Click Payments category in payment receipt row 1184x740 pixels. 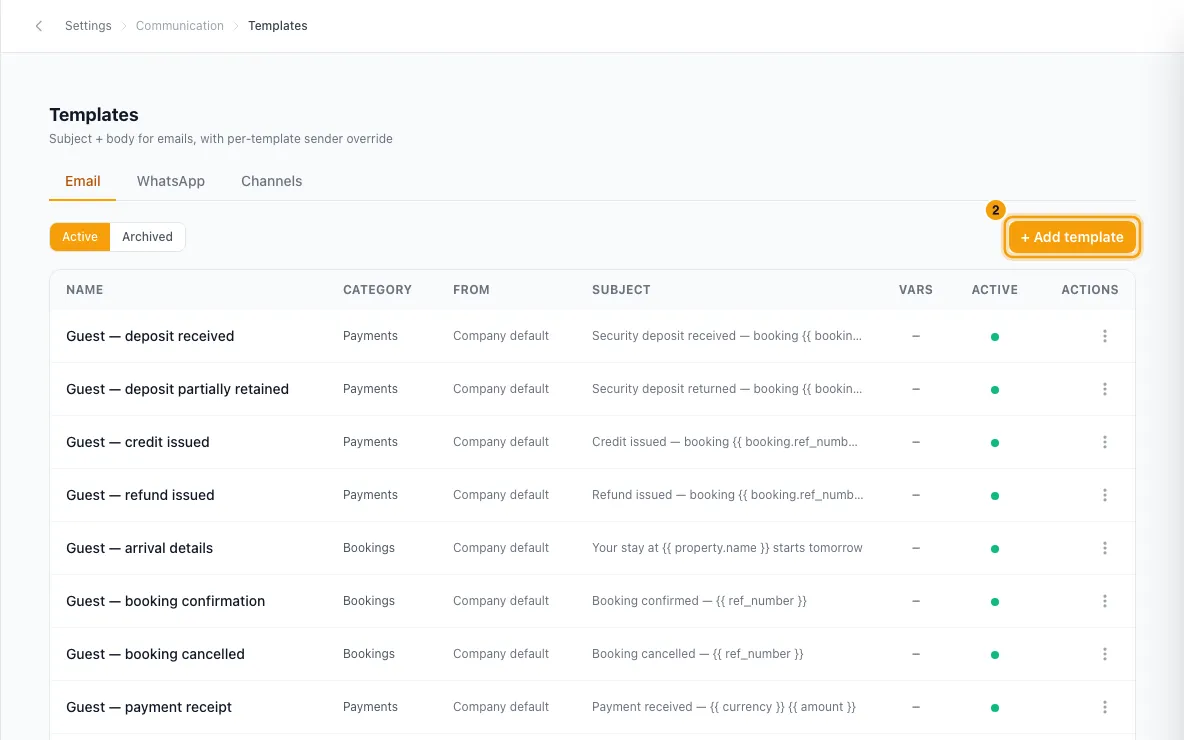pyautogui.click(x=370, y=707)
